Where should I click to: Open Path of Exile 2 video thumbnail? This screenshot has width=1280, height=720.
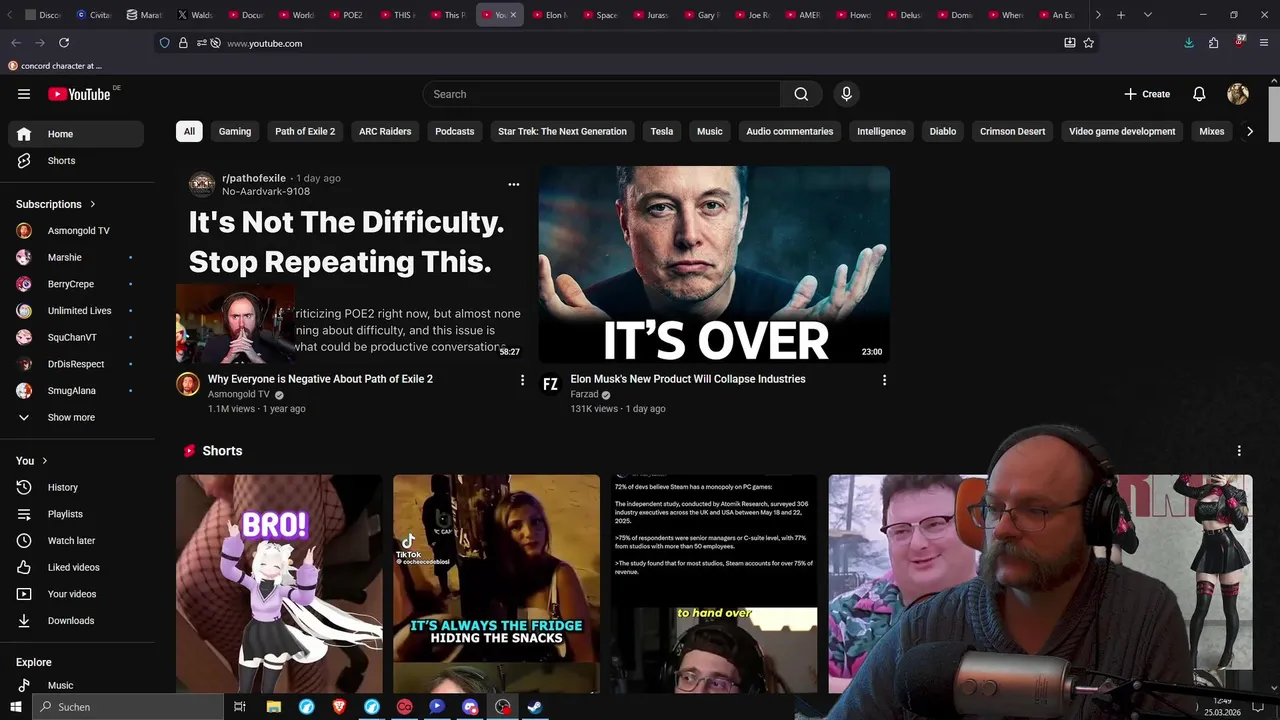click(351, 264)
